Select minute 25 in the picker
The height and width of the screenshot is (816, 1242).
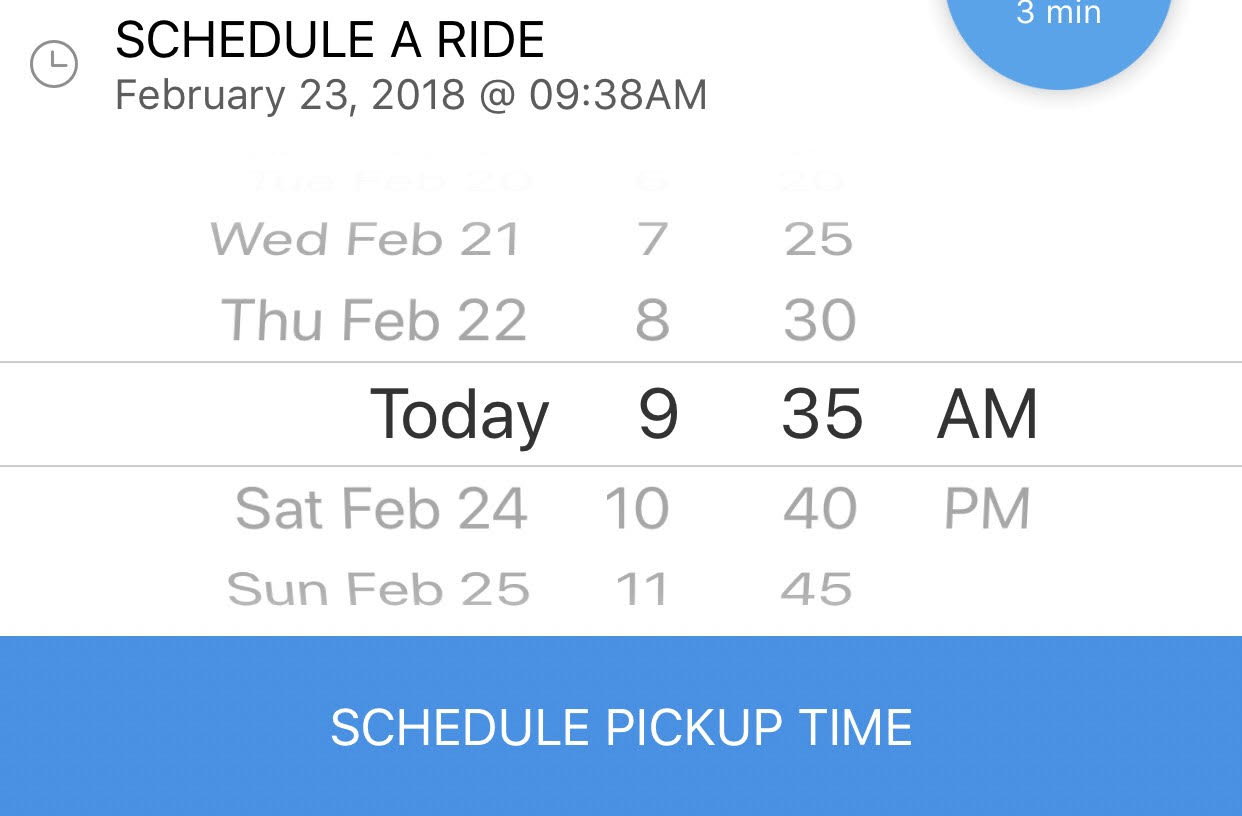pyautogui.click(x=818, y=240)
